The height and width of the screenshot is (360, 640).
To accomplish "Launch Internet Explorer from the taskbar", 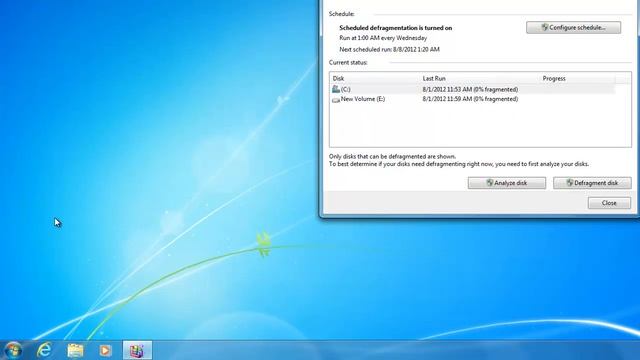I will point(44,350).
